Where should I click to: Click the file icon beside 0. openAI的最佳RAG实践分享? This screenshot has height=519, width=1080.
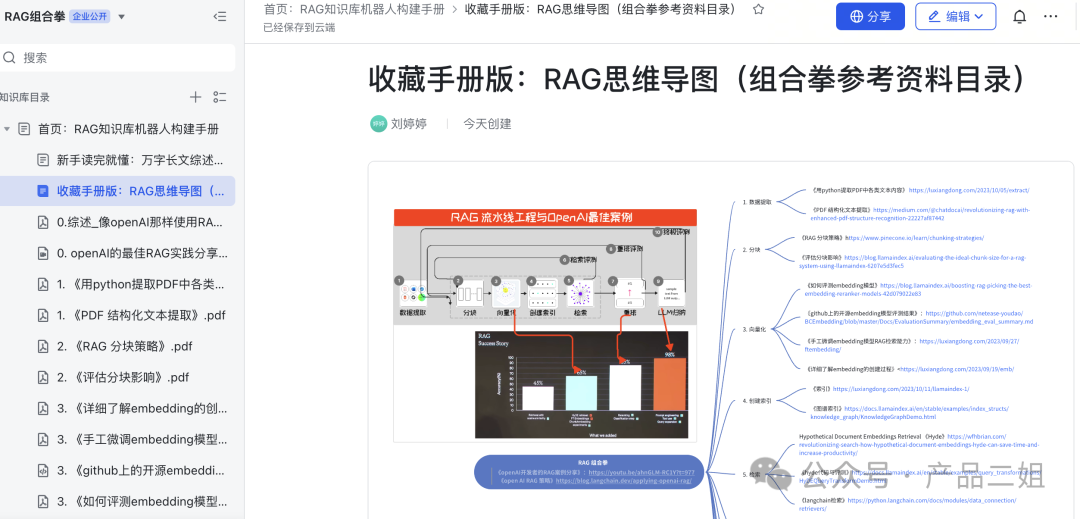(43, 253)
